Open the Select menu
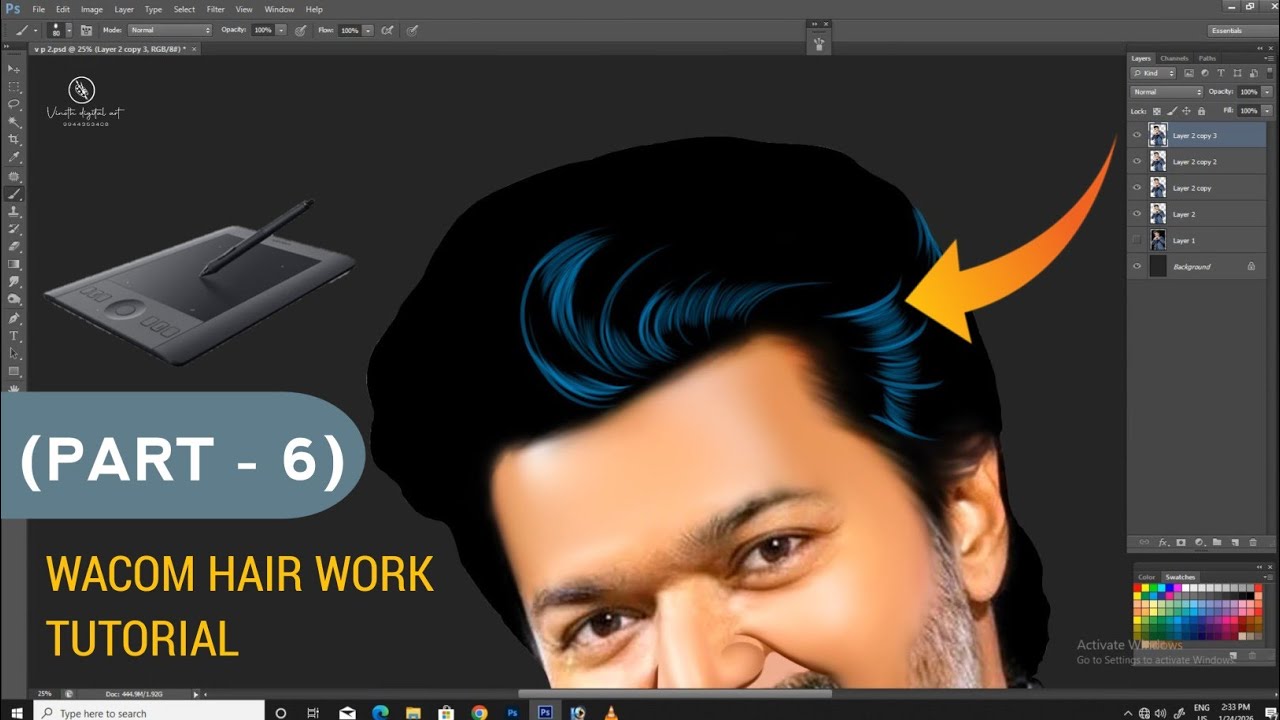 [x=184, y=9]
